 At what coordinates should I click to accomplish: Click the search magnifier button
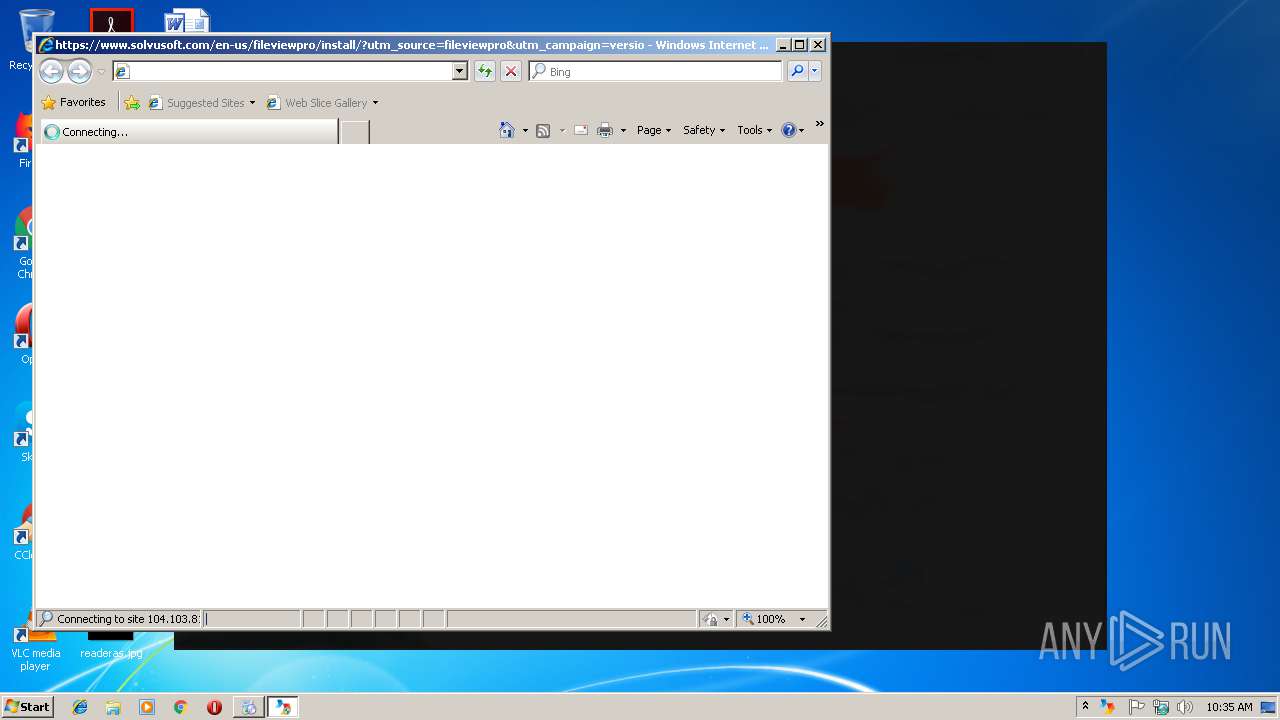(797, 71)
